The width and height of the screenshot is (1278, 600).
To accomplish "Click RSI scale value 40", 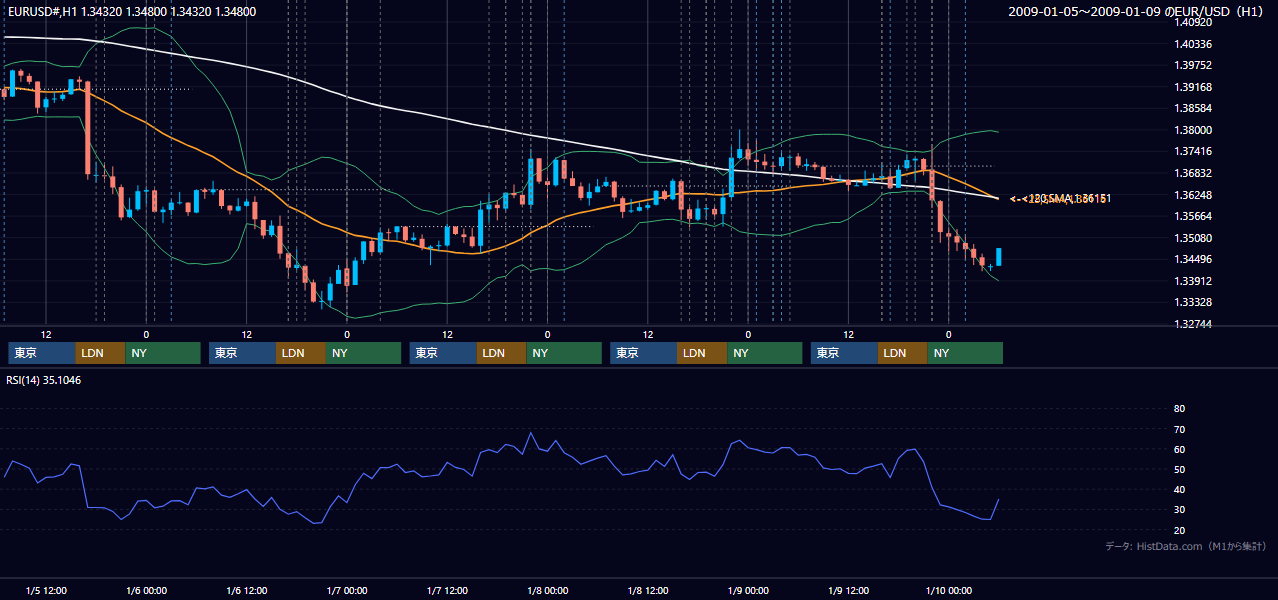I will pos(1179,490).
